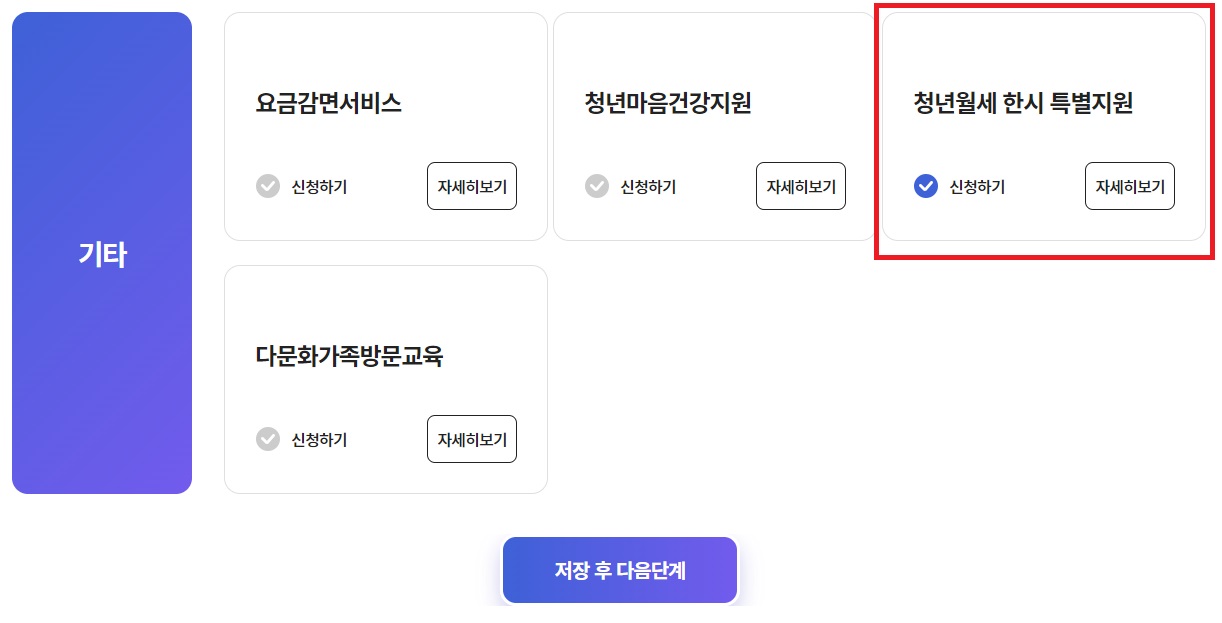Screen dimensions: 1222x623
Task: Click 자세히보기 on 청년월세 한시 특별지원
Action: (x=1129, y=186)
